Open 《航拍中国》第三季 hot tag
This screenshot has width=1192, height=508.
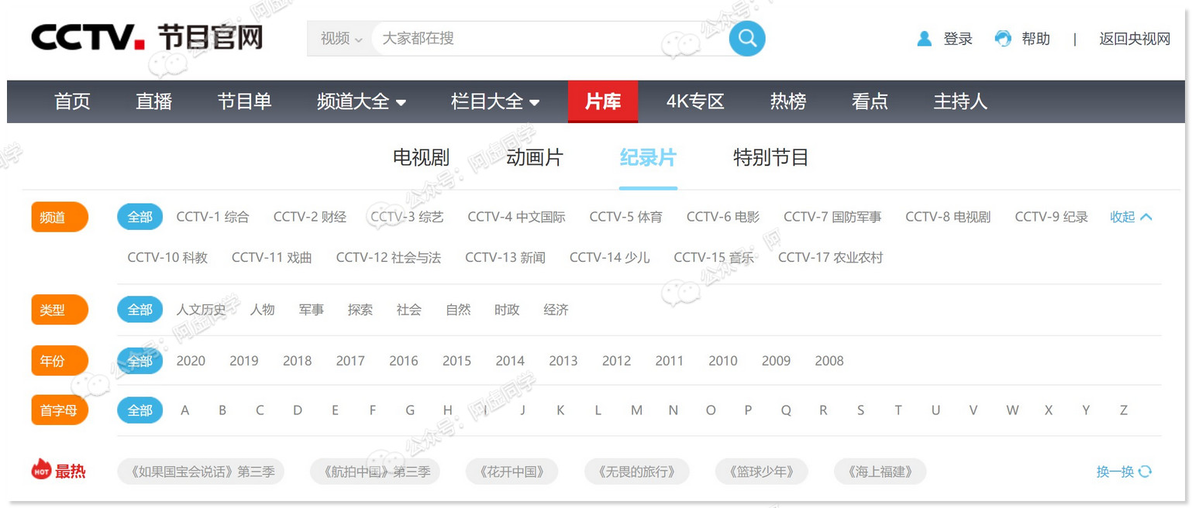pos(376,471)
